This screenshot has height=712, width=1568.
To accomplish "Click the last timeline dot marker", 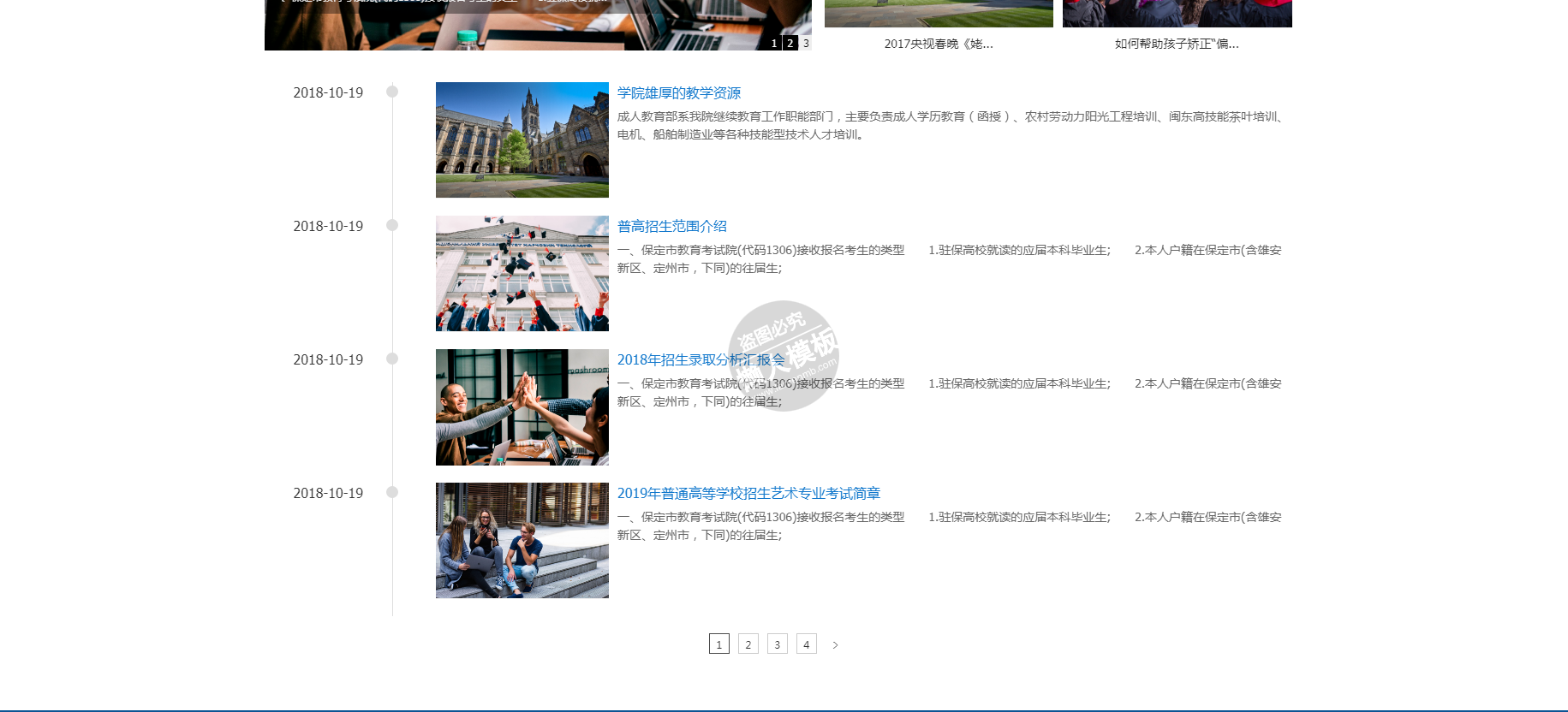I will [x=392, y=492].
